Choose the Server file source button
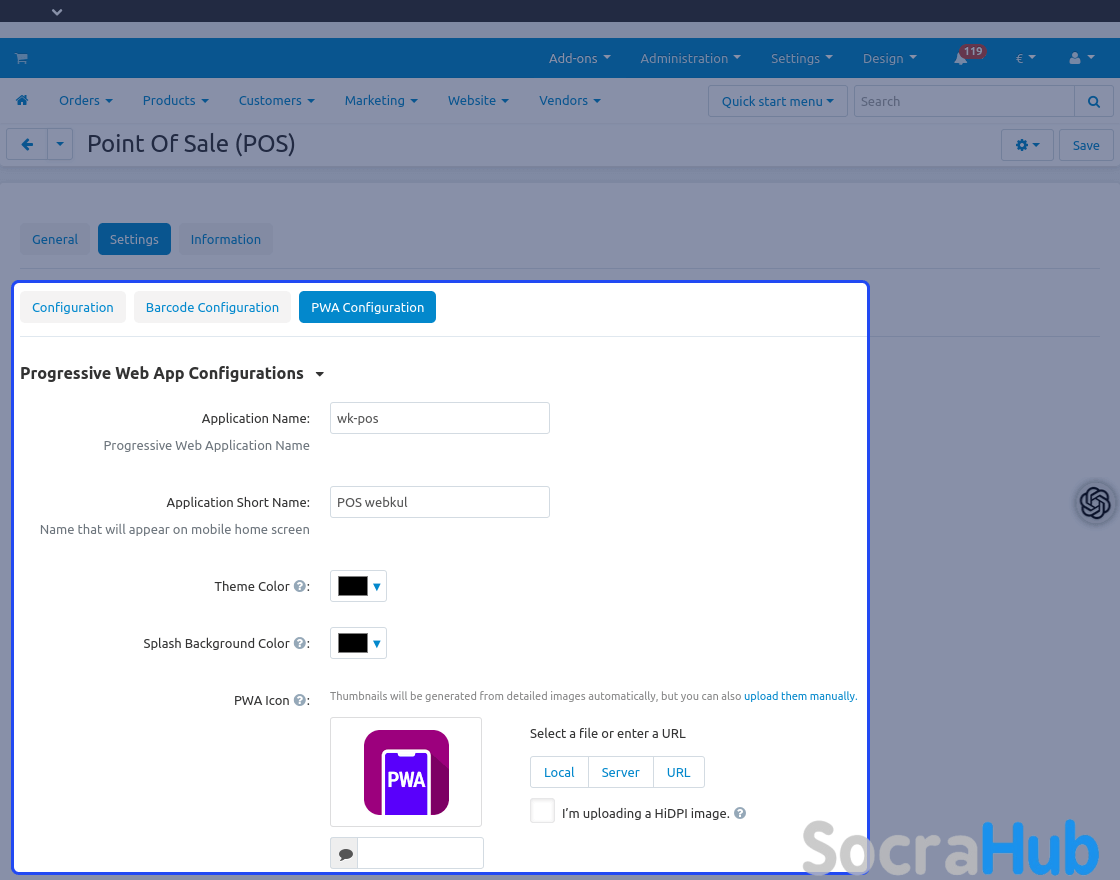The image size is (1120, 880). pos(620,772)
